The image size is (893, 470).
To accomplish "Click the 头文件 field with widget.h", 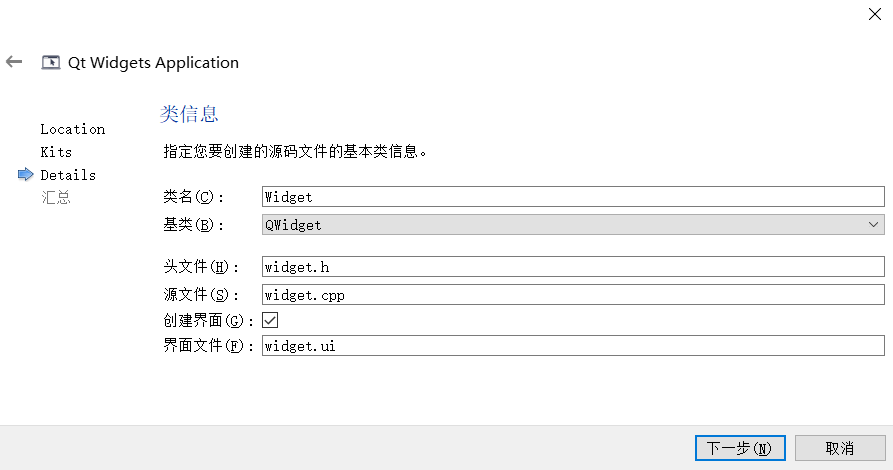I will point(572,267).
